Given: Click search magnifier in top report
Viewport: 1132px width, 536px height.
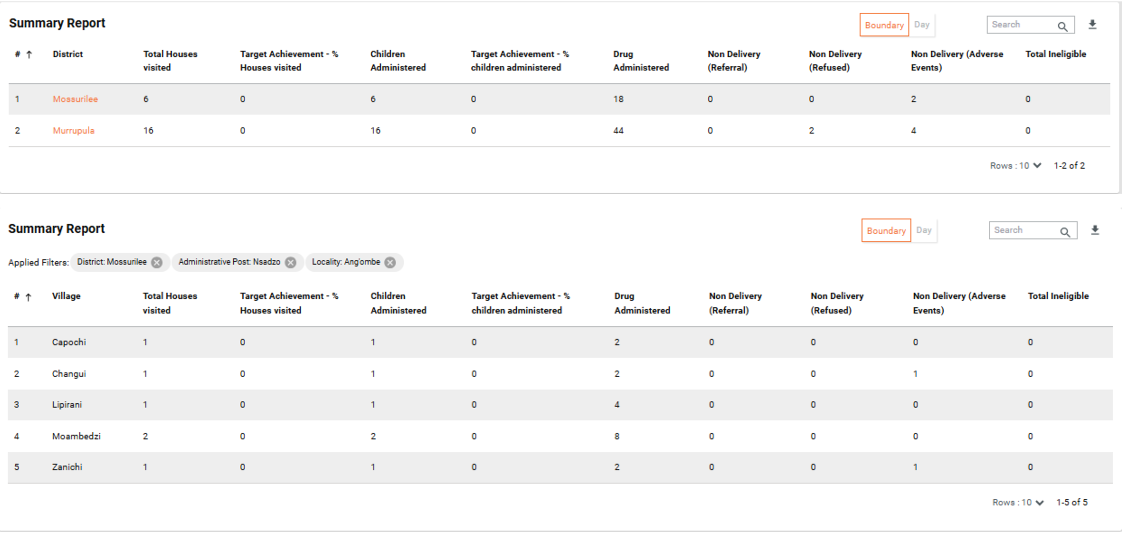Looking at the screenshot, I should click(1062, 26).
